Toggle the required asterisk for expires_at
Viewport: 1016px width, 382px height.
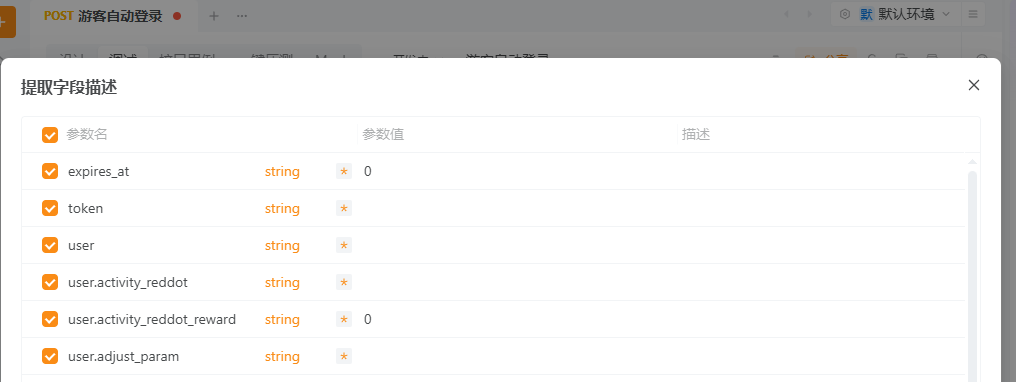tap(344, 172)
